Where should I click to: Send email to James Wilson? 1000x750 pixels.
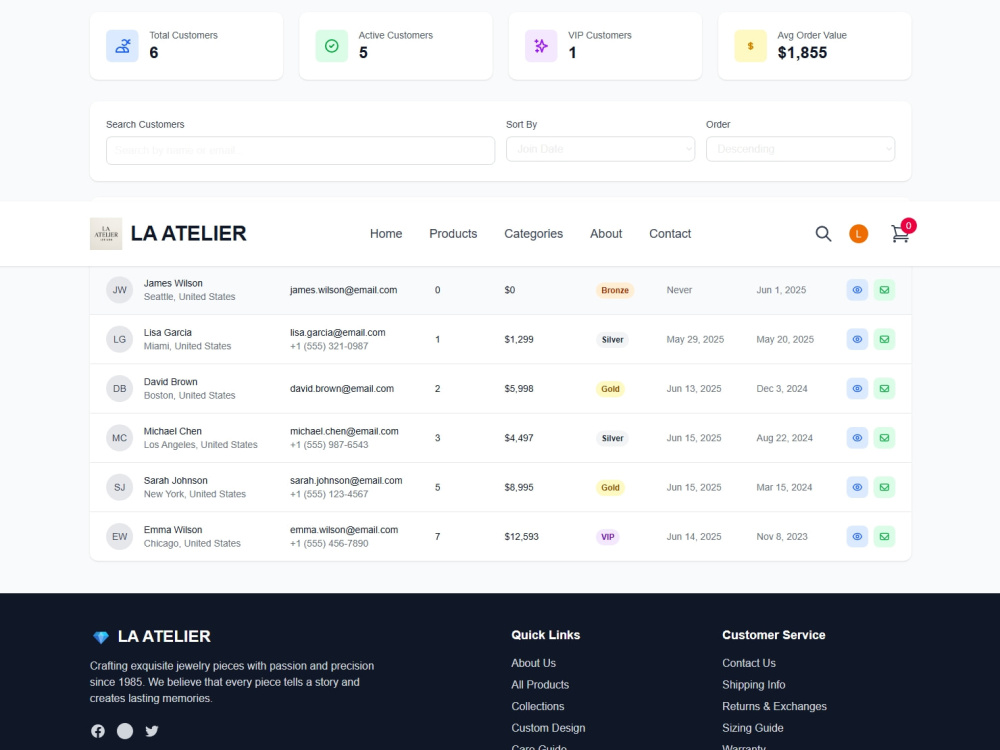click(884, 290)
